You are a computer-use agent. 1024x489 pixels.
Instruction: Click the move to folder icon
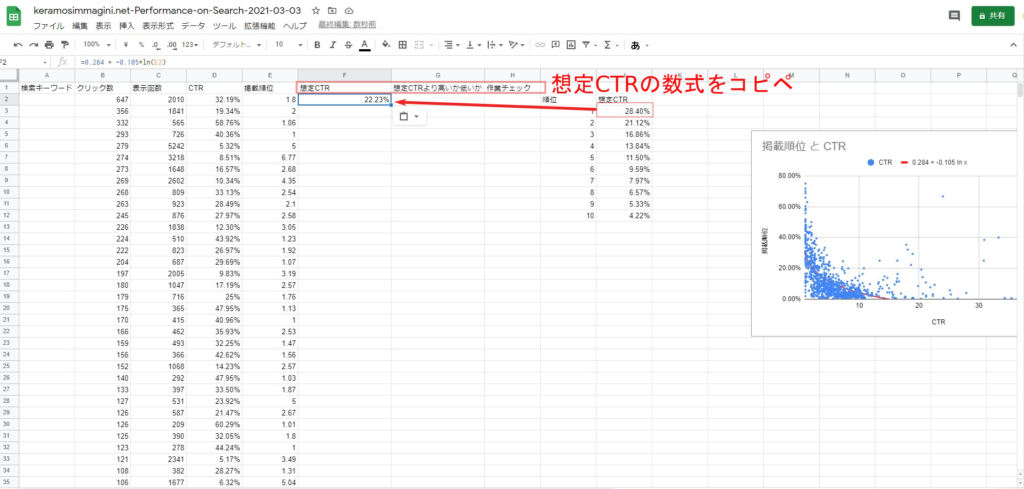[x=332, y=11]
